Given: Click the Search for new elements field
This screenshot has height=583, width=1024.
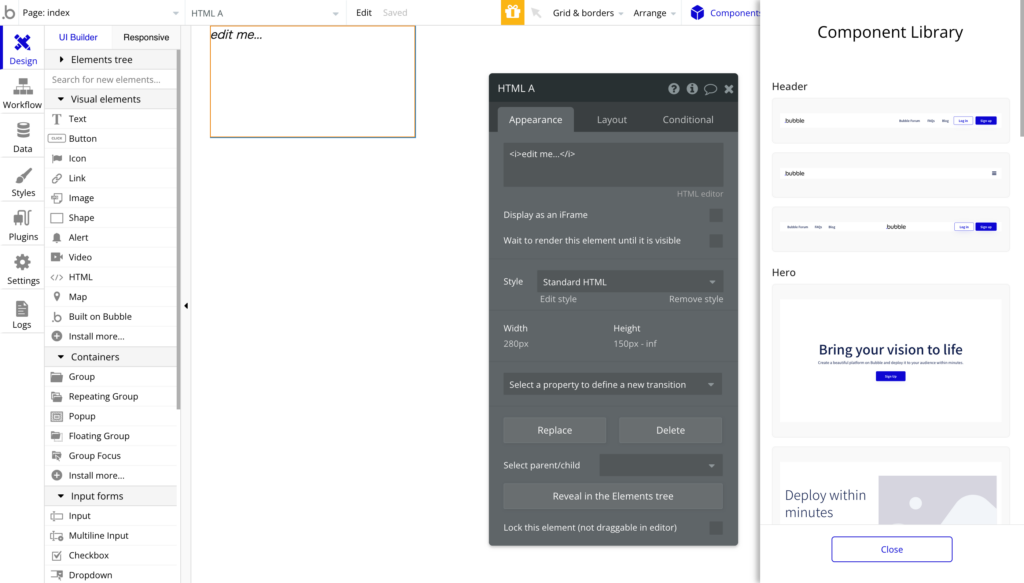Looking at the screenshot, I should (112, 80).
